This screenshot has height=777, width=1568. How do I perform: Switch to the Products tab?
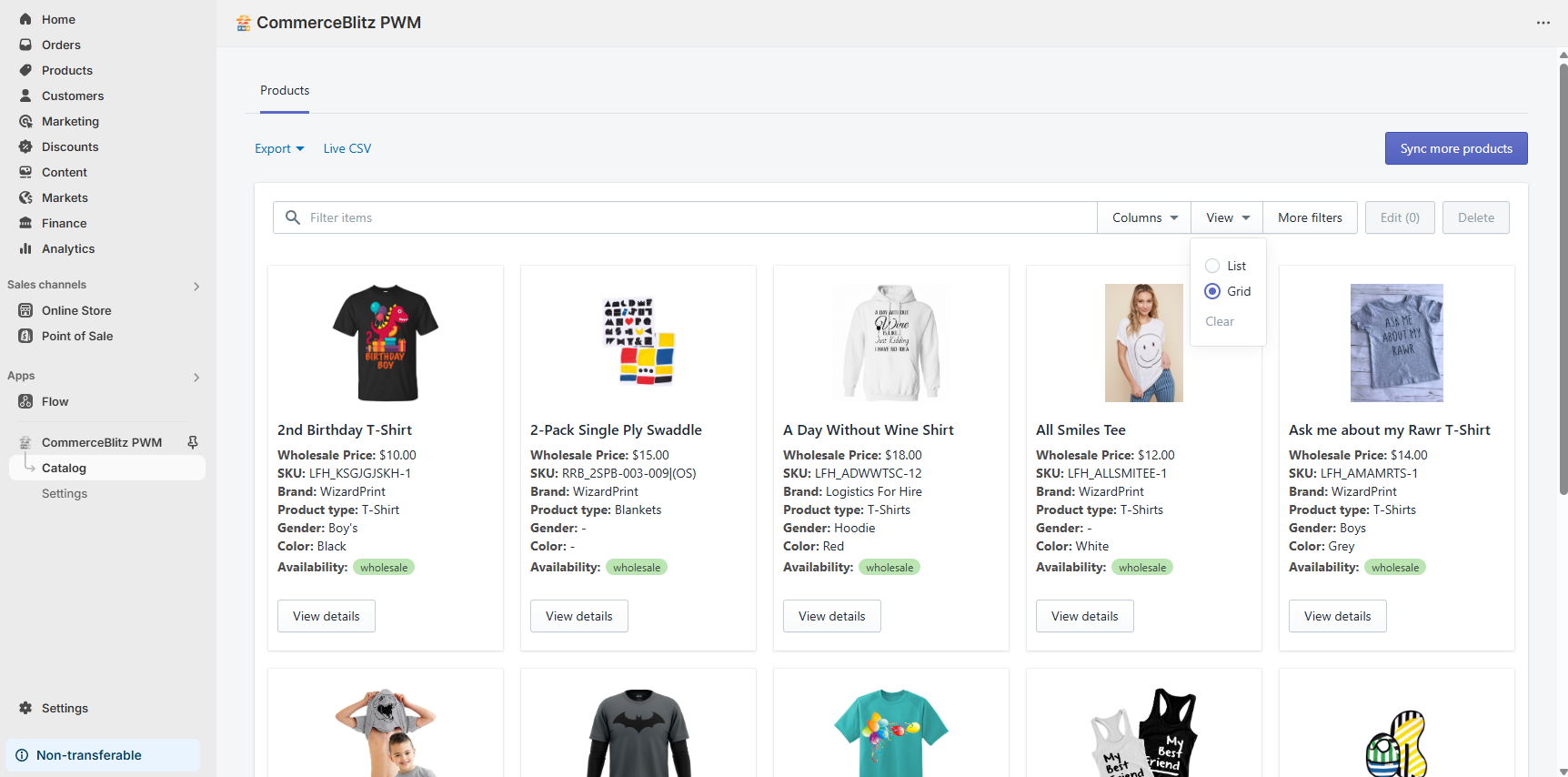(285, 91)
